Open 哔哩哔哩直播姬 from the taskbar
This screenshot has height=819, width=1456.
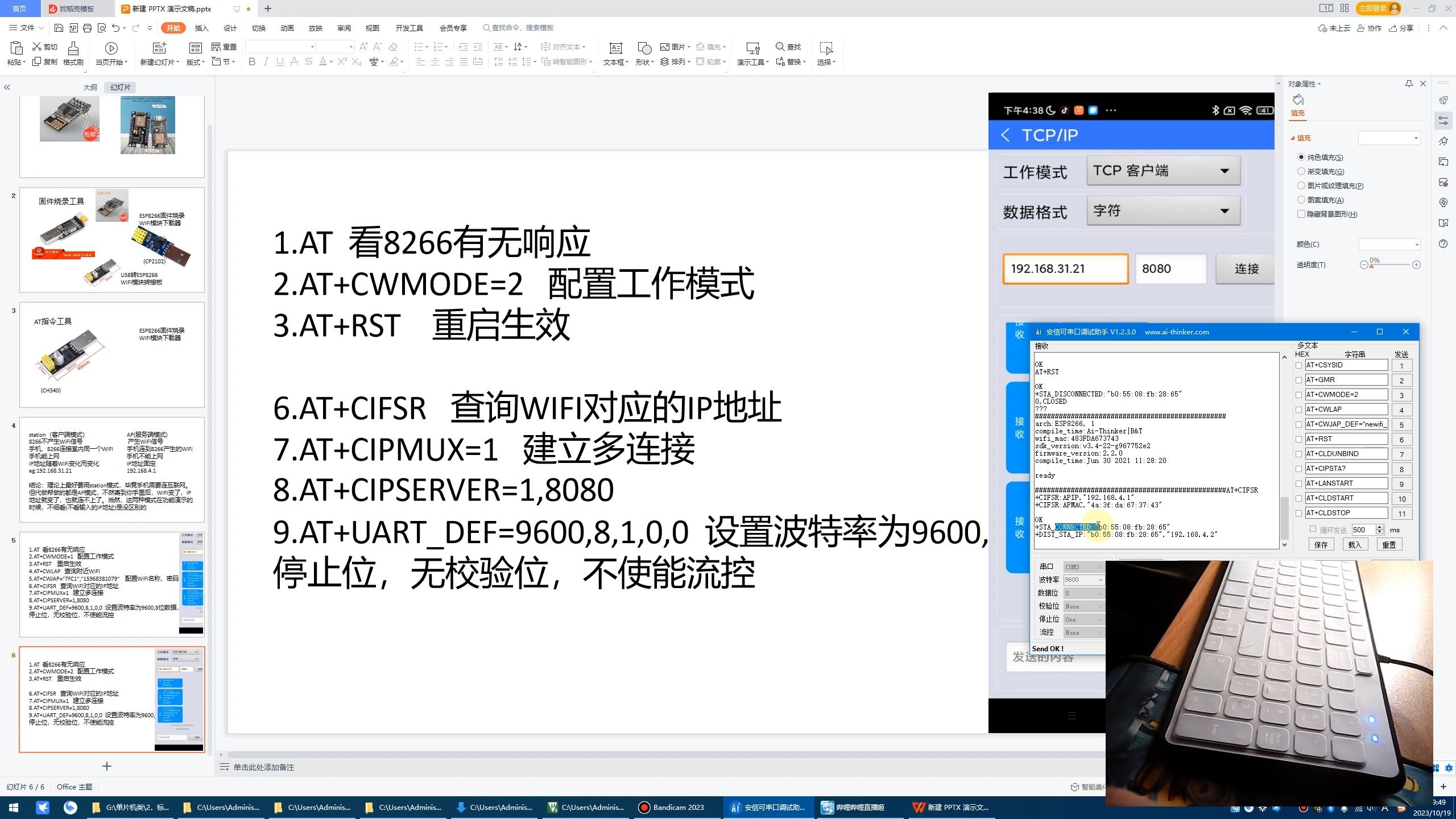pyautogui.click(x=852, y=807)
